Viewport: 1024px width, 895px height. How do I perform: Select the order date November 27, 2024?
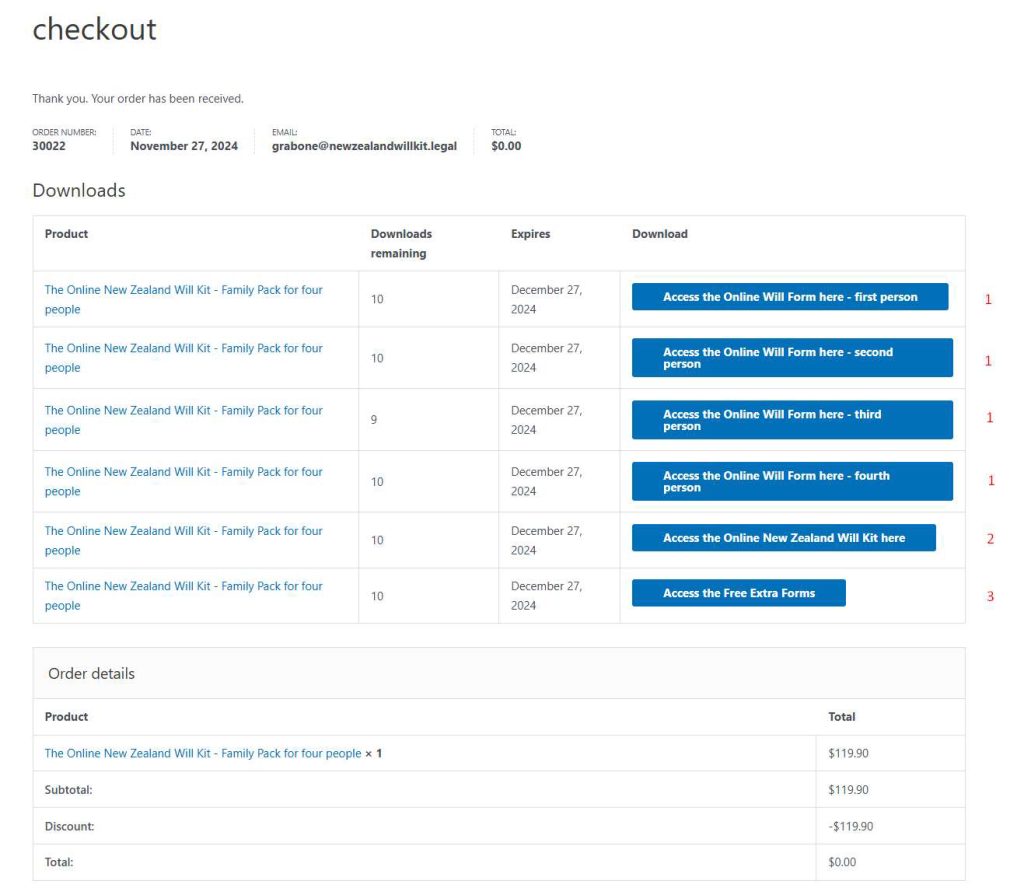[184, 146]
